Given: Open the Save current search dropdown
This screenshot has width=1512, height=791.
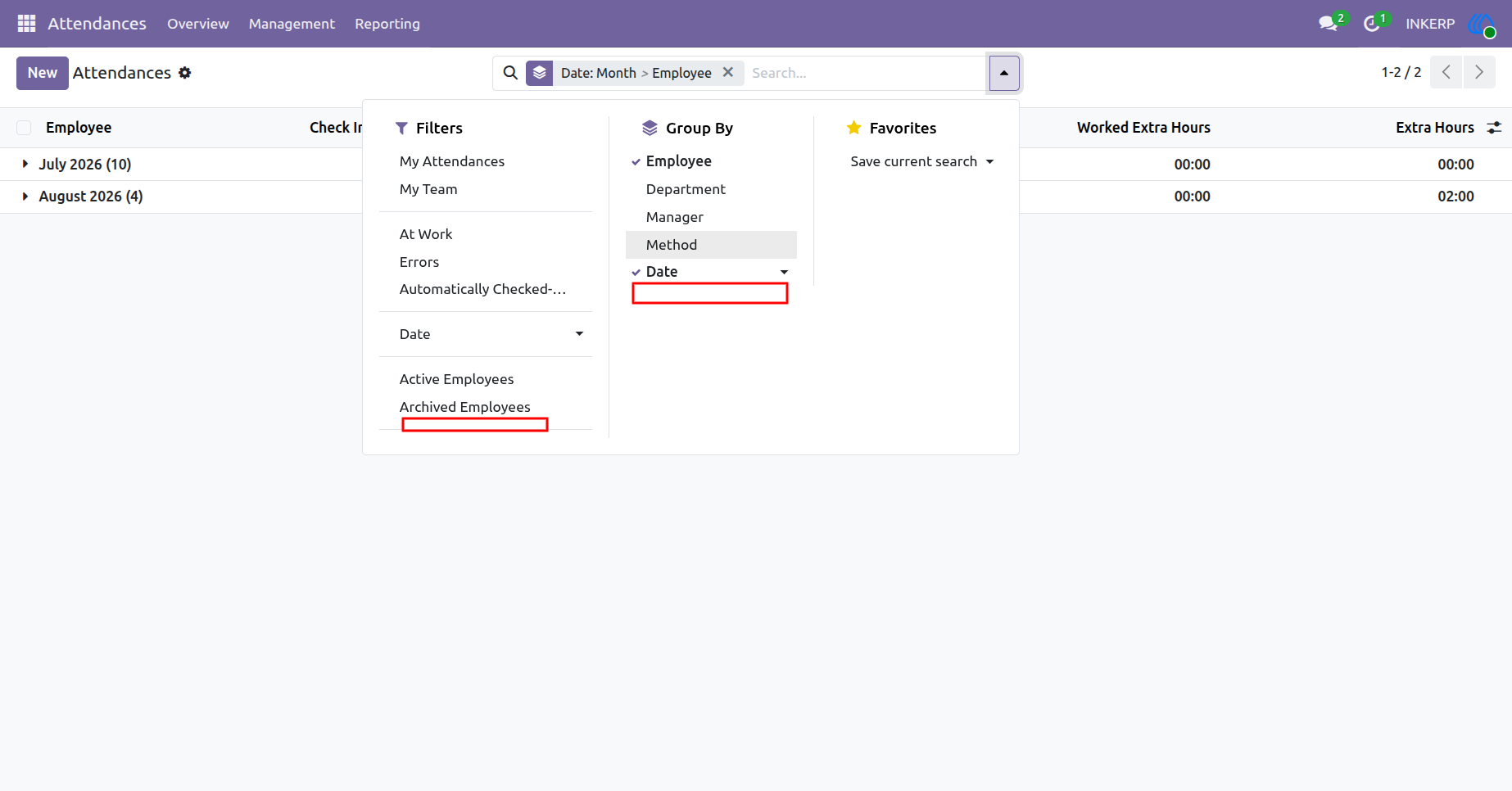Looking at the screenshot, I should pos(922,161).
